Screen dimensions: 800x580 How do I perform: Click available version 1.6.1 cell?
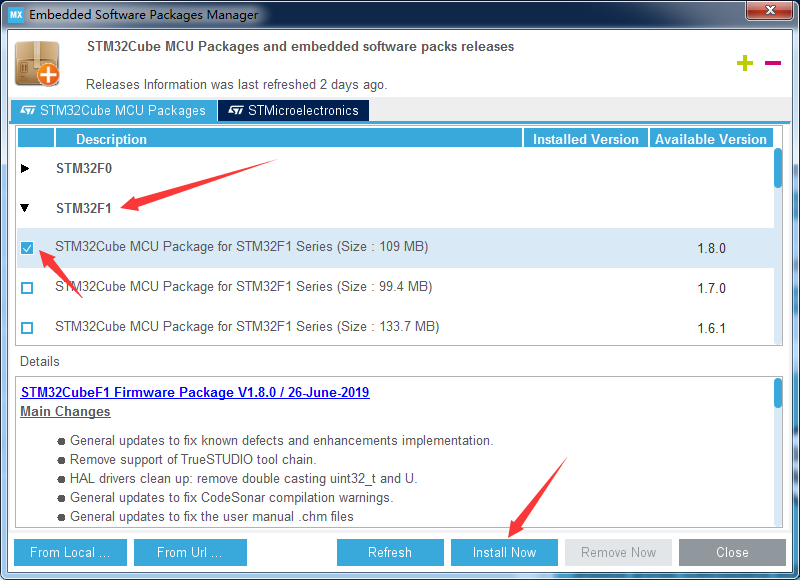[x=711, y=328]
